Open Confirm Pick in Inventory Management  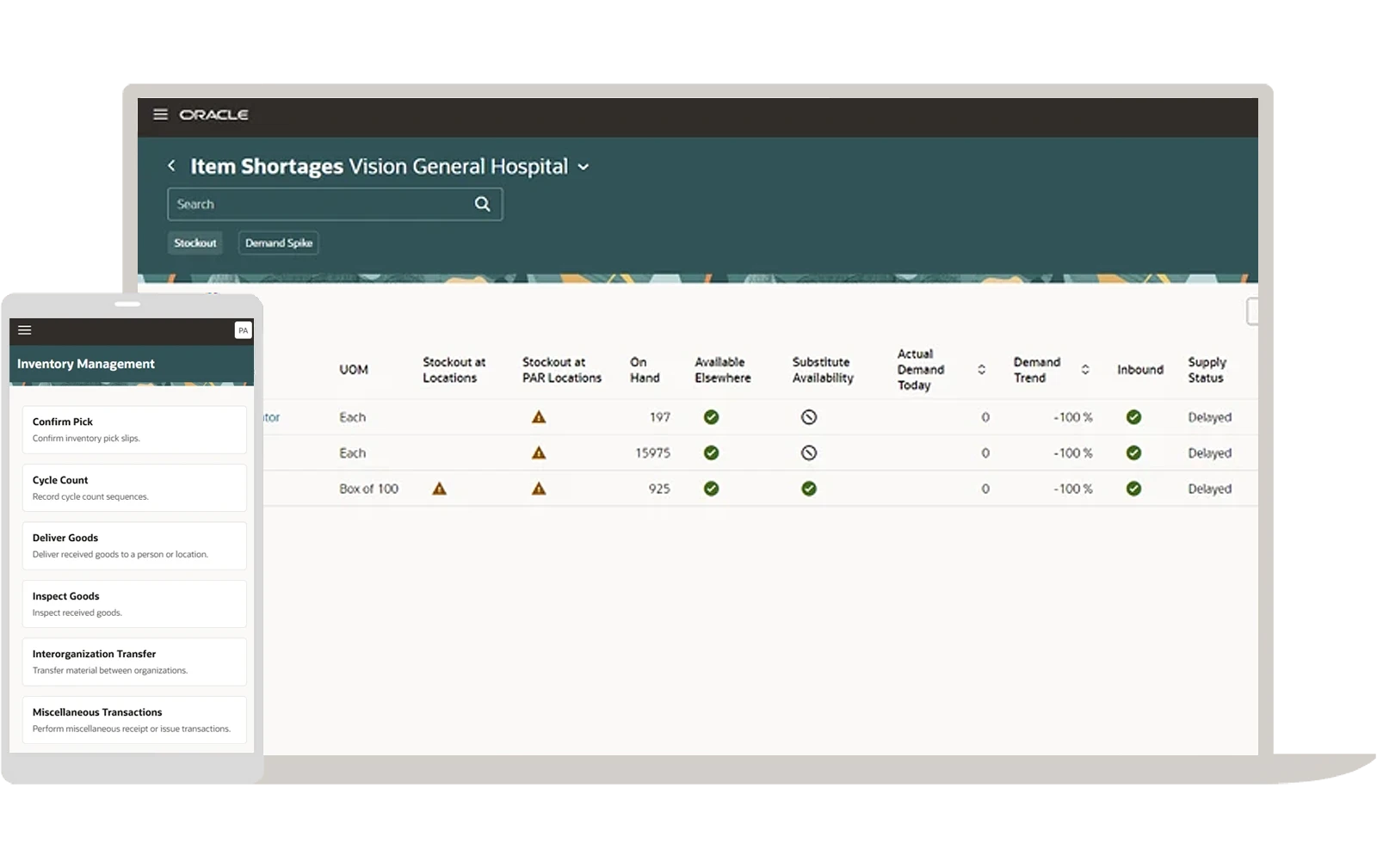pyautogui.click(x=134, y=429)
